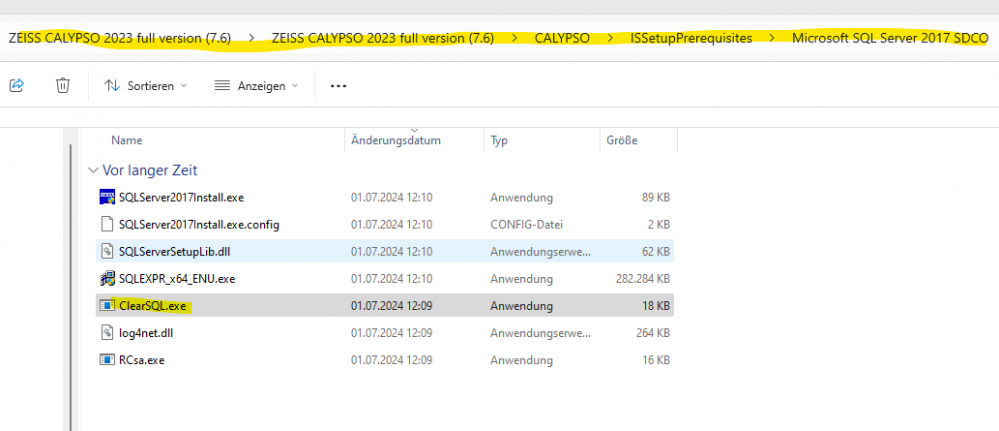Screen dimensions: 999x431
Task: Expand breadcrumb chevron after CALYPSO
Action: coord(610,38)
